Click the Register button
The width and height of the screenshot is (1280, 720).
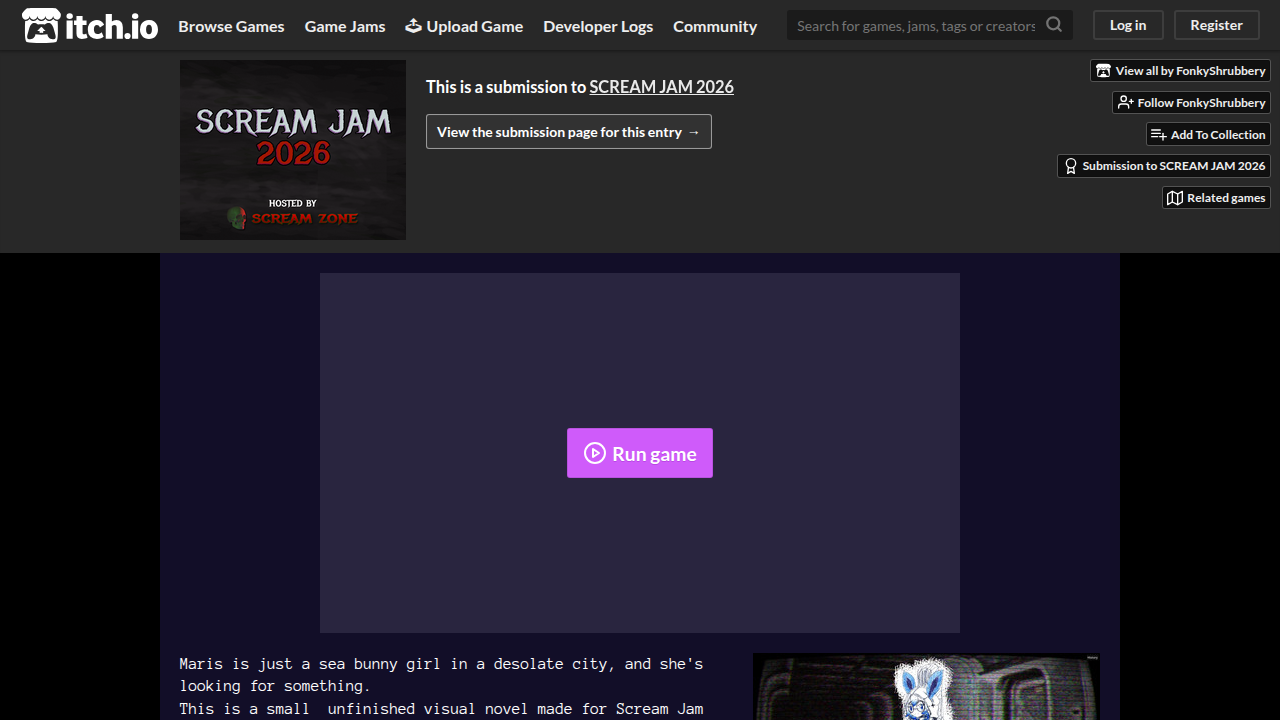pos(1216,25)
